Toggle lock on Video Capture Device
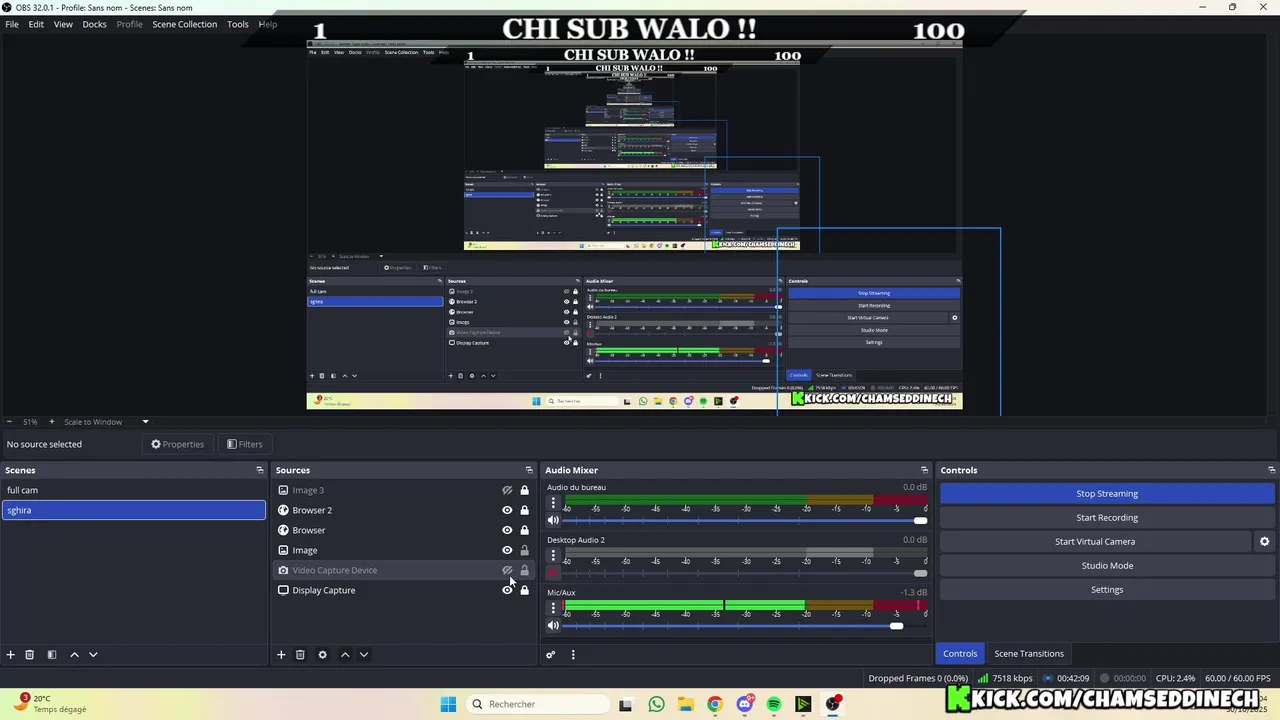Viewport: 1280px width, 720px height. pyautogui.click(x=524, y=570)
